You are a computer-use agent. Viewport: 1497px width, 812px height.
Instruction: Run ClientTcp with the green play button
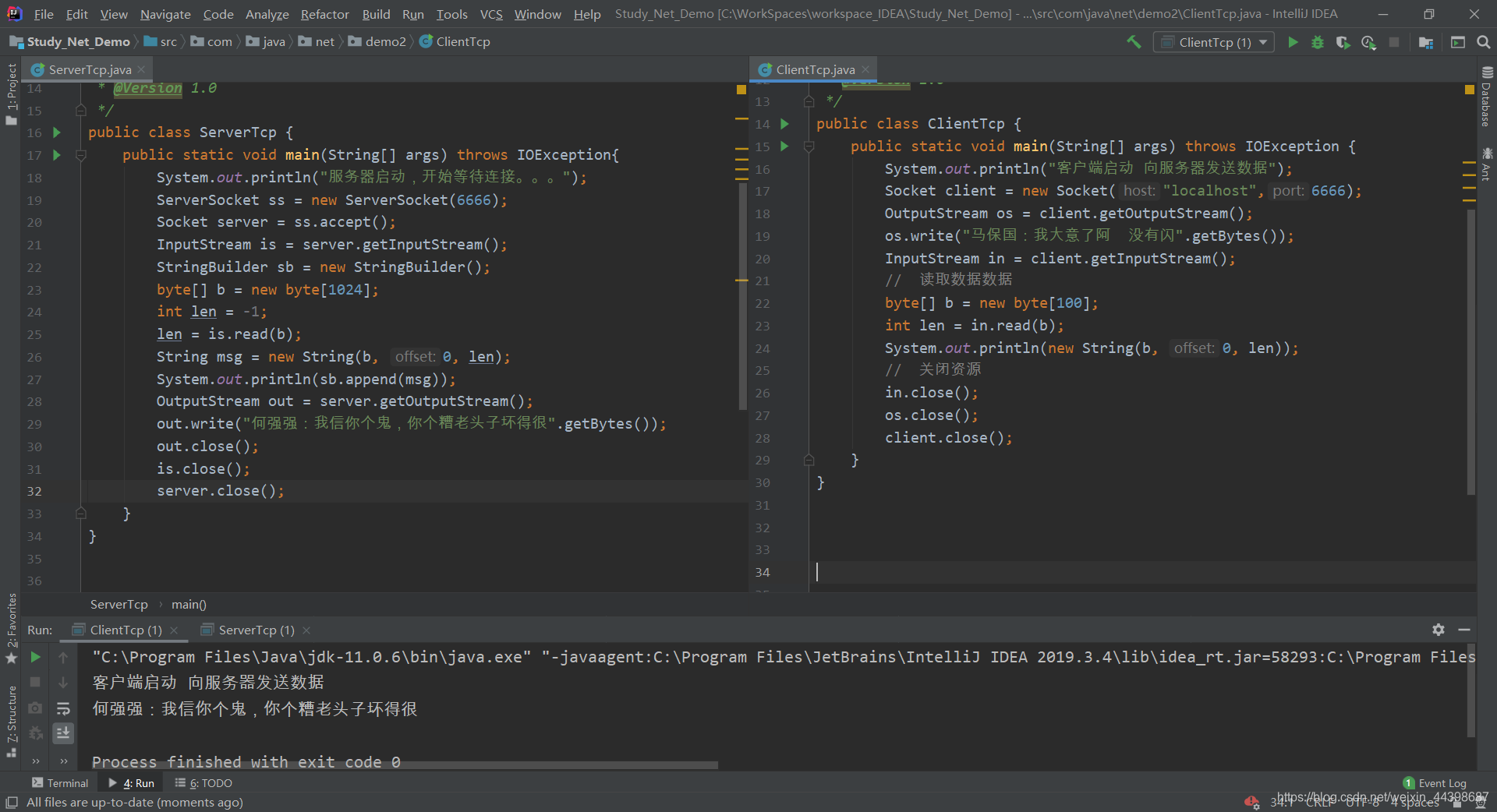click(1293, 42)
